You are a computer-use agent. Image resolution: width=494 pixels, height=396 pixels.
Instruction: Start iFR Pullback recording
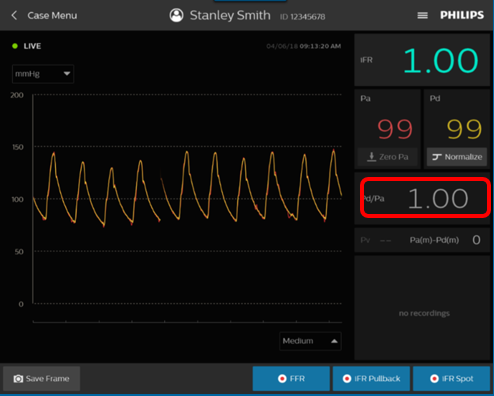coord(371,379)
